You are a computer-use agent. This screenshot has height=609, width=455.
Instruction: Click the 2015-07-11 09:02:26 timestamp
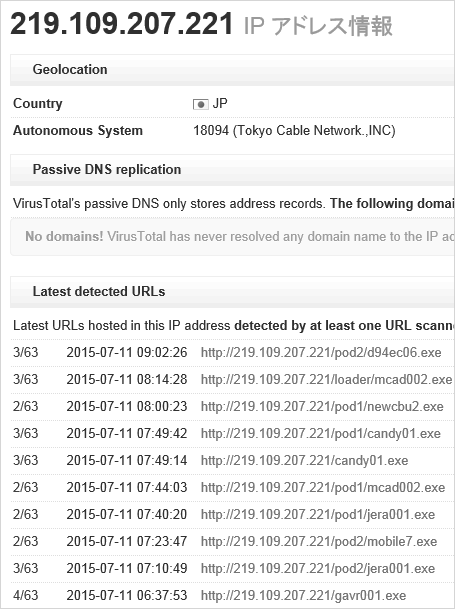[x=127, y=352]
